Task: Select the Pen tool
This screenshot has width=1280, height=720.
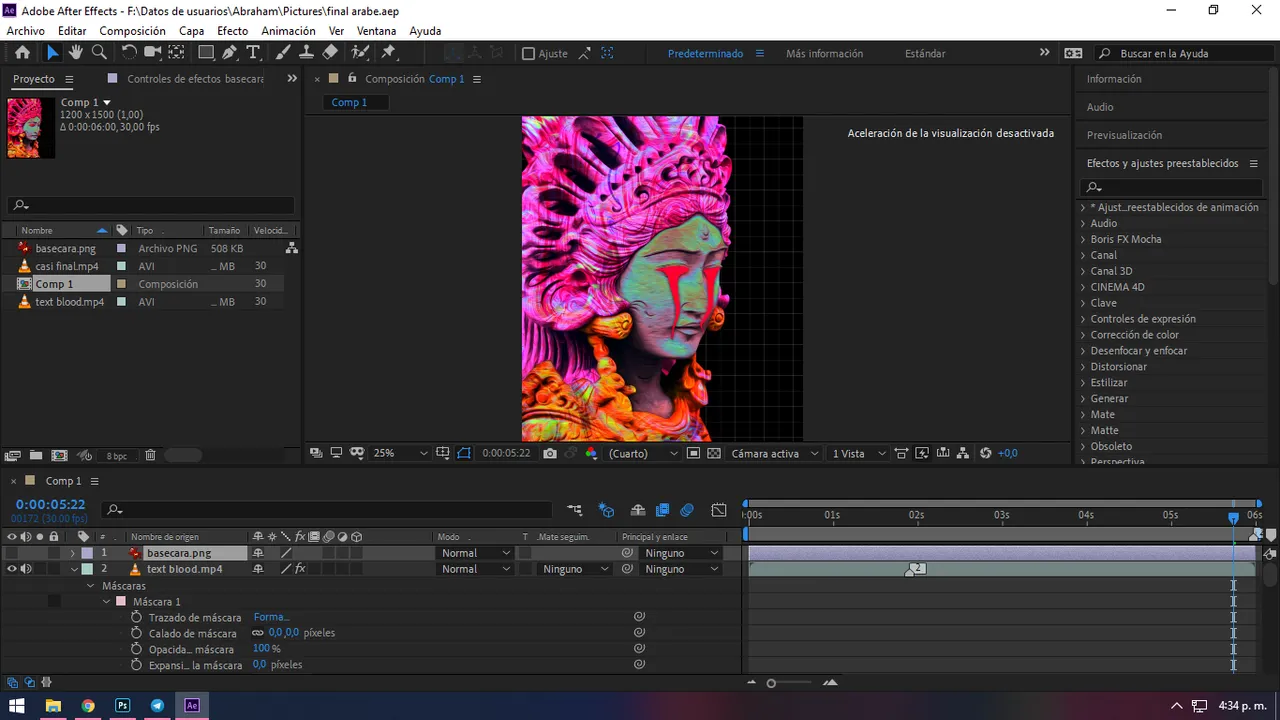Action: coord(230,53)
